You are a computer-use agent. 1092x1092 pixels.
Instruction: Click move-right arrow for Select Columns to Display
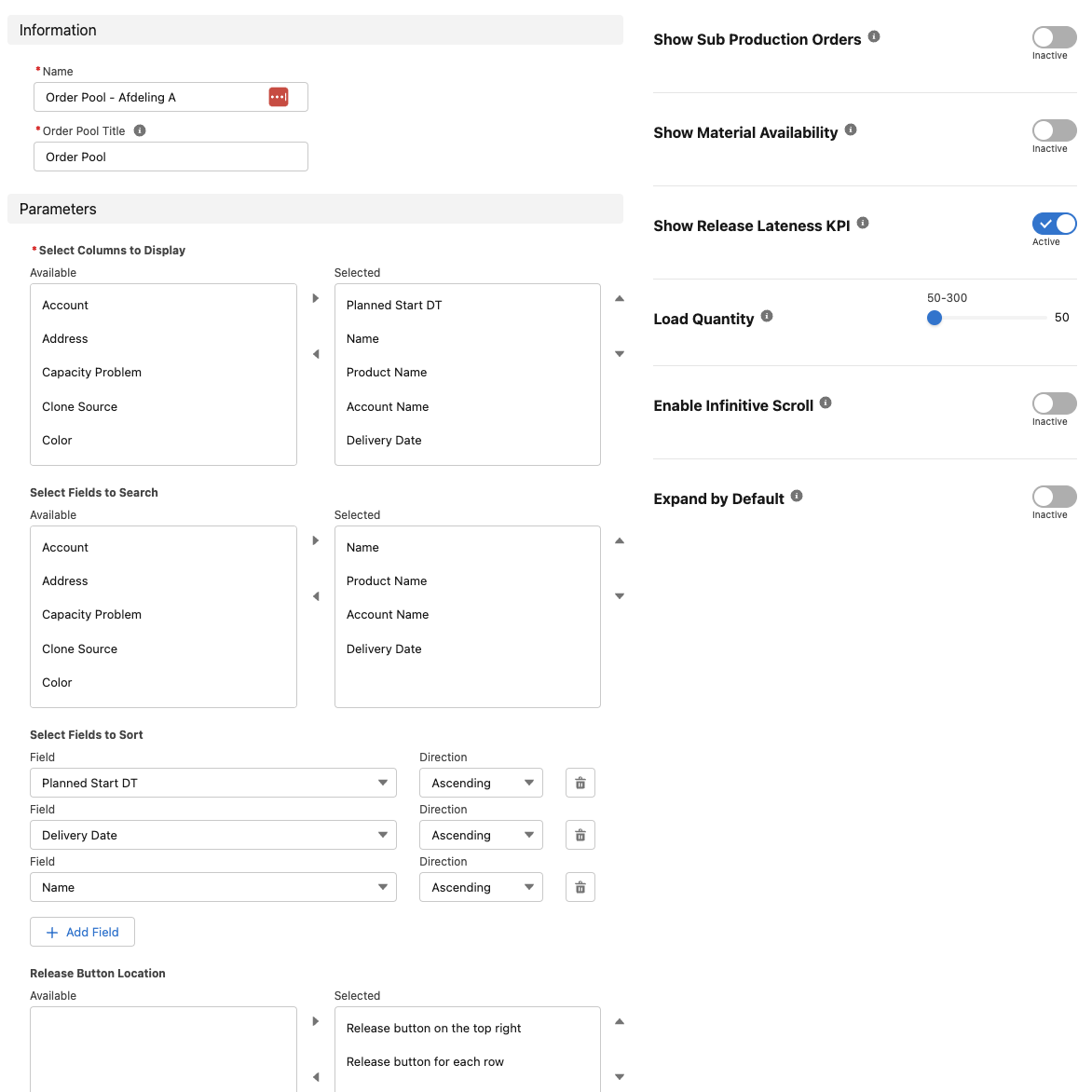pos(316,298)
